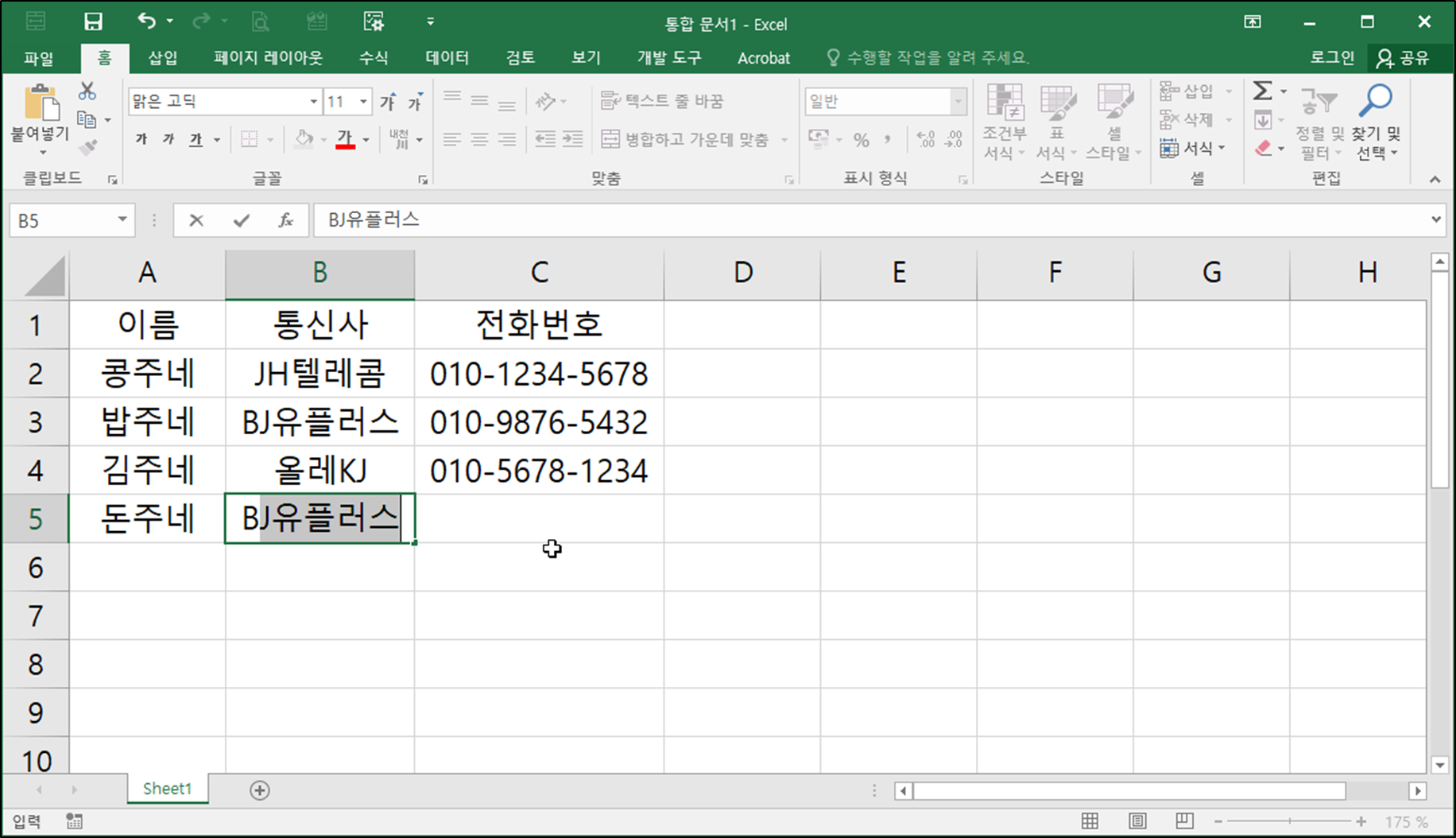Expand the Name Box dropdown

(122, 219)
